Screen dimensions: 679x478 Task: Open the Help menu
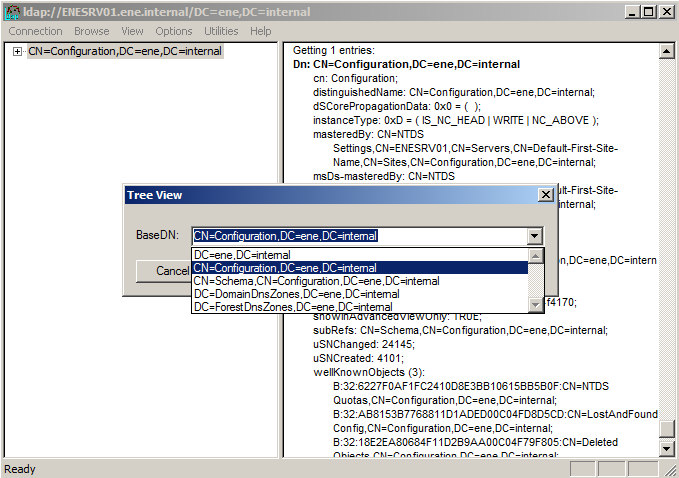tap(261, 31)
